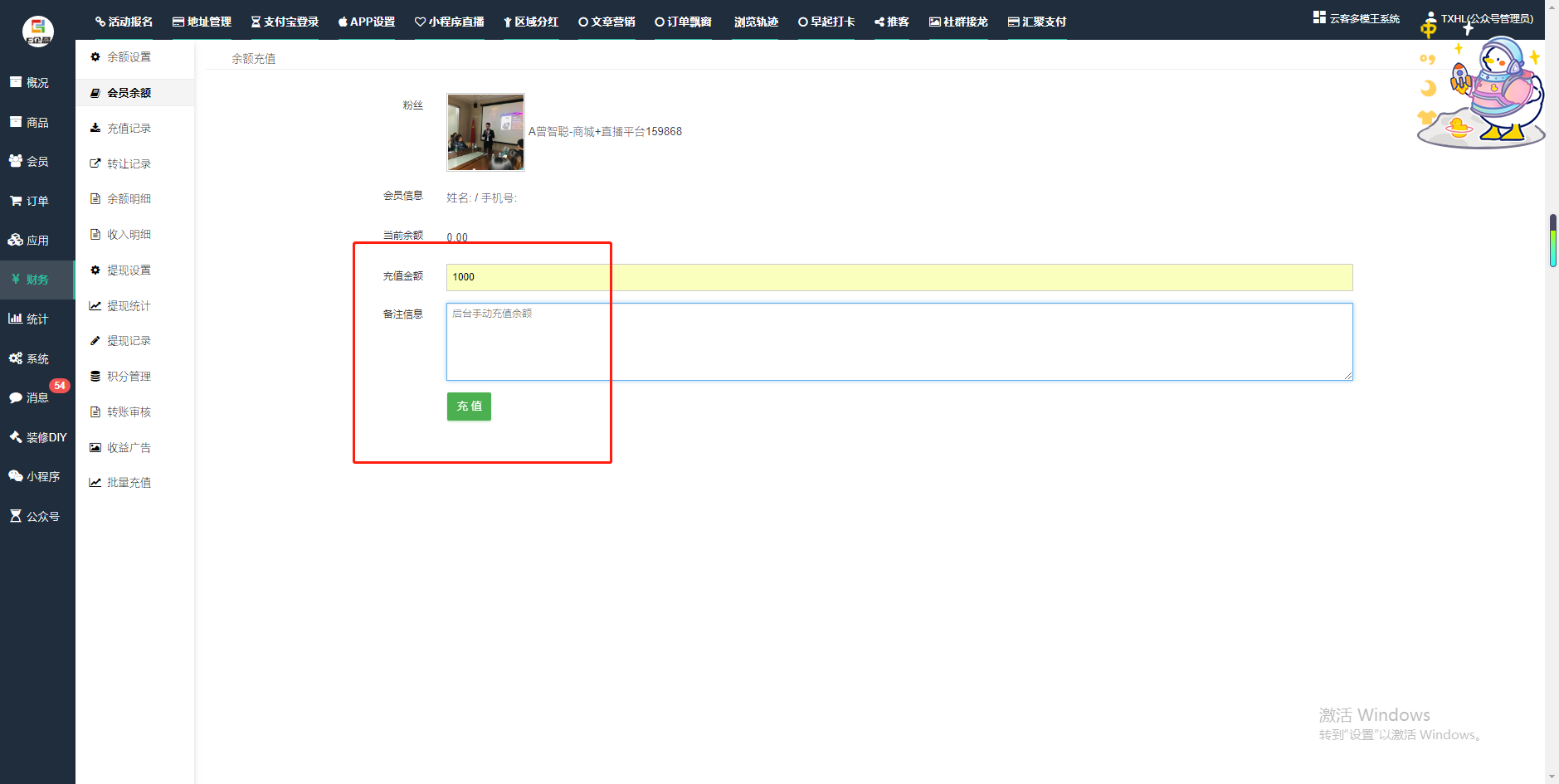Screen dimensions: 1559x784
Task: Click 支付宝登录 in top navigation bar
Action: 285,22
